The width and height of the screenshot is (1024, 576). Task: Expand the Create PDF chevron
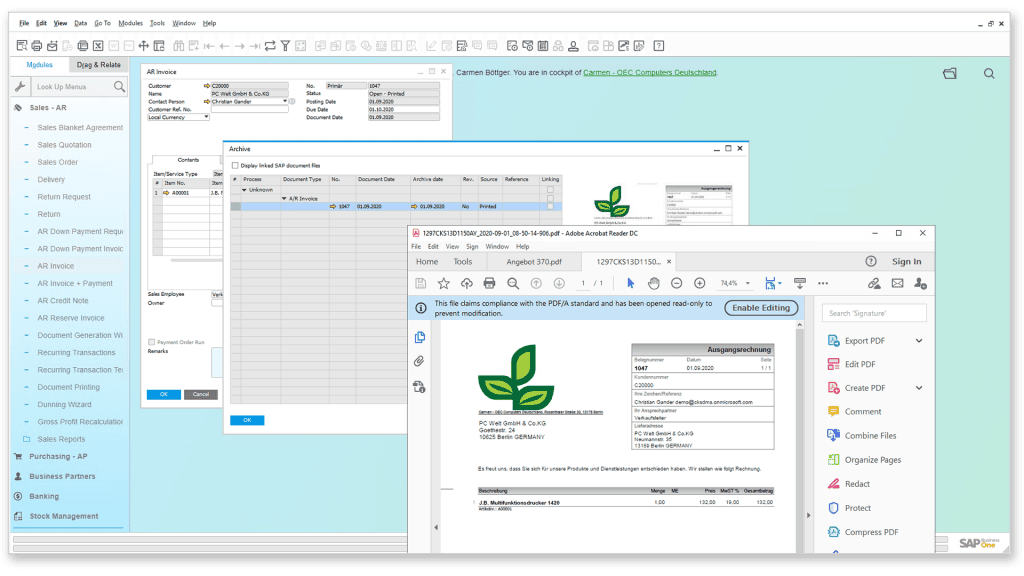(x=919, y=388)
